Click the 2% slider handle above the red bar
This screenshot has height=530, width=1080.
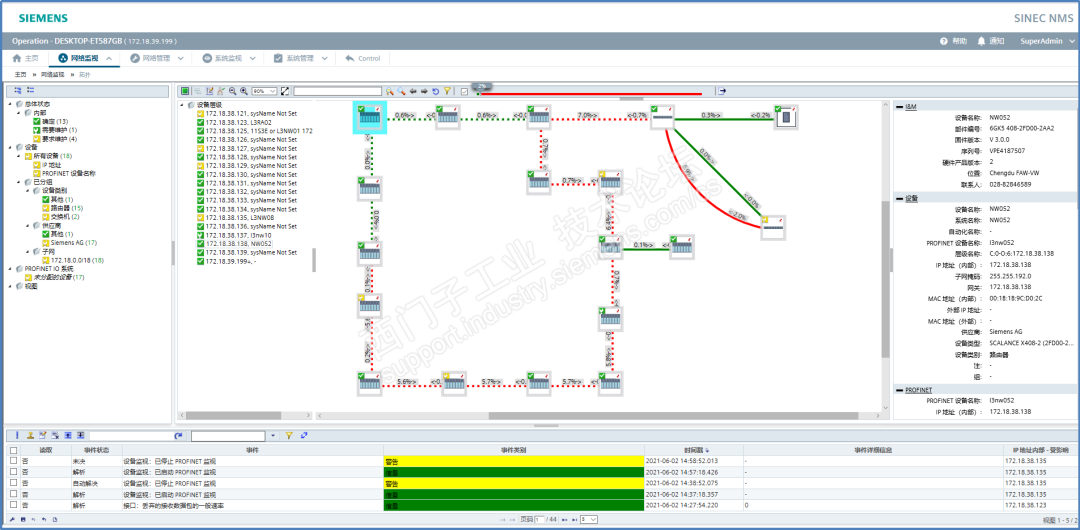481,86
